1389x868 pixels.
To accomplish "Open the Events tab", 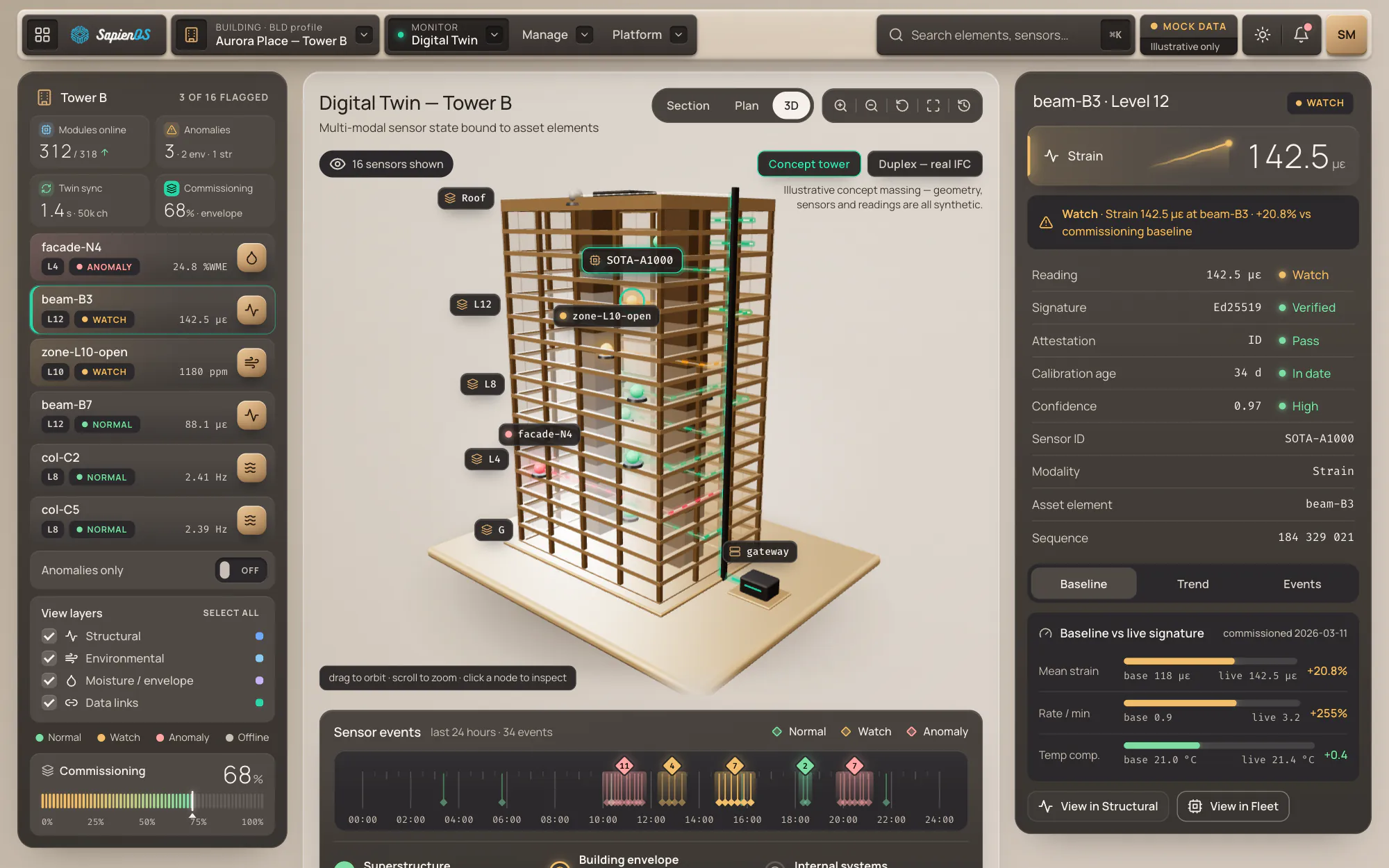I will pyautogui.click(x=1301, y=584).
